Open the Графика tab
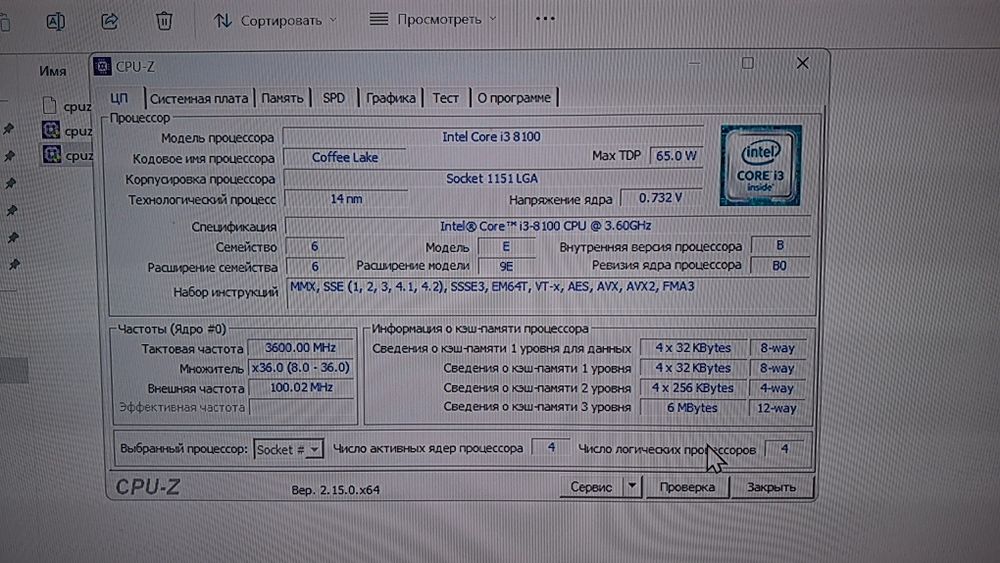 pyautogui.click(x=390, y=98)
